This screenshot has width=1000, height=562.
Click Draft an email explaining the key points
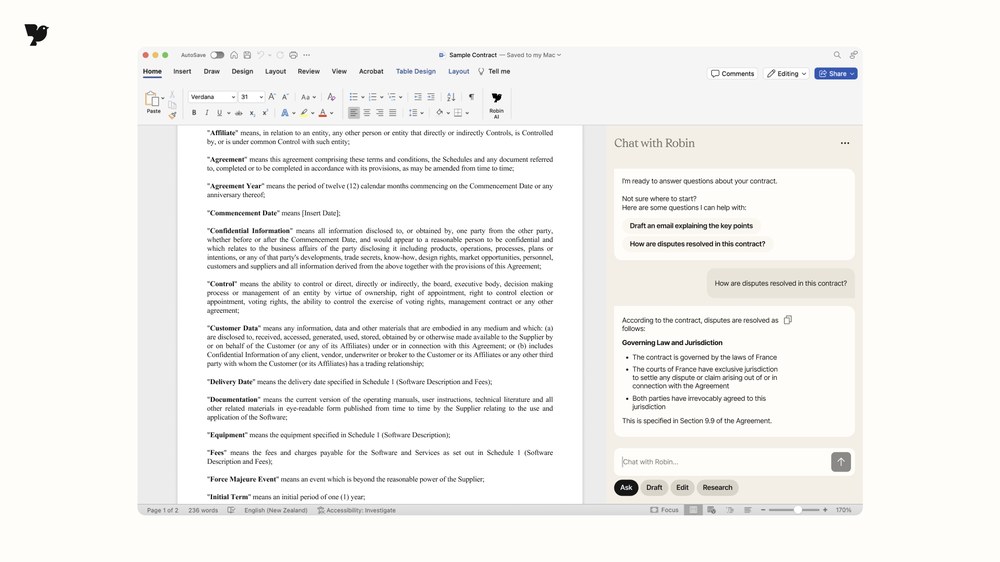click(691, 226)
